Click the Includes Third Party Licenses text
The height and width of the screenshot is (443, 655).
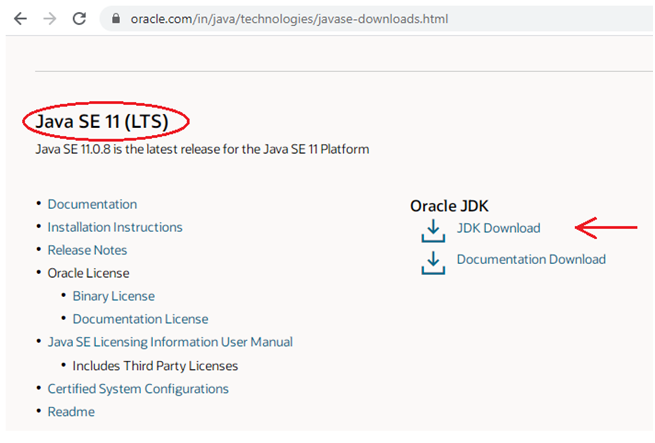coord(155,366)
